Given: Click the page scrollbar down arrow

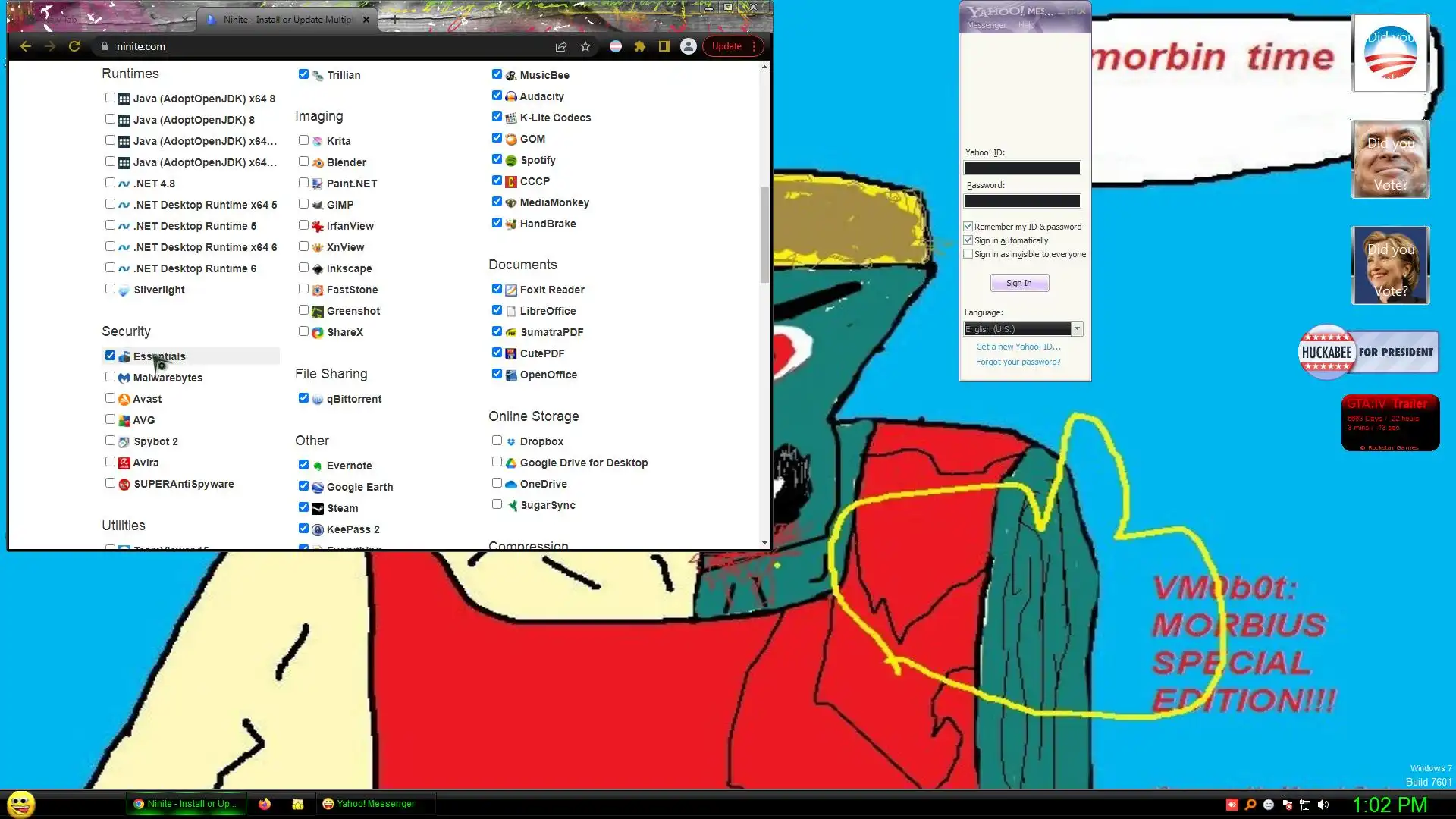Looking at the screenshot, I should click(x=764, y=543).
